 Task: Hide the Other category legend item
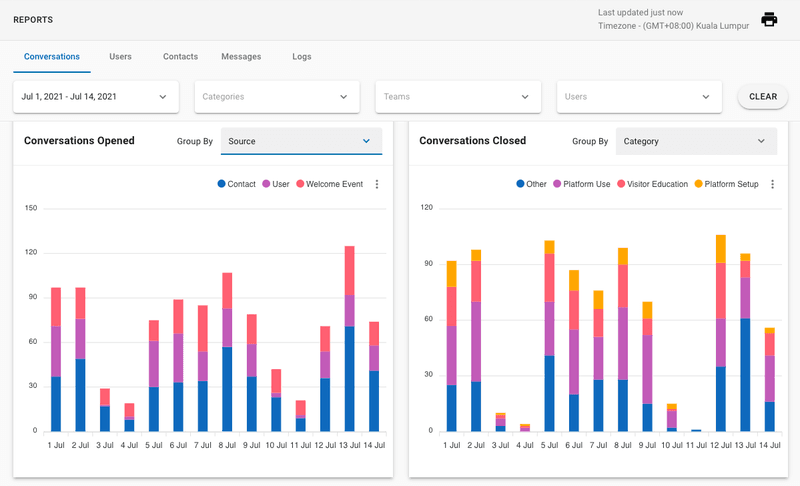coord(532,184)
